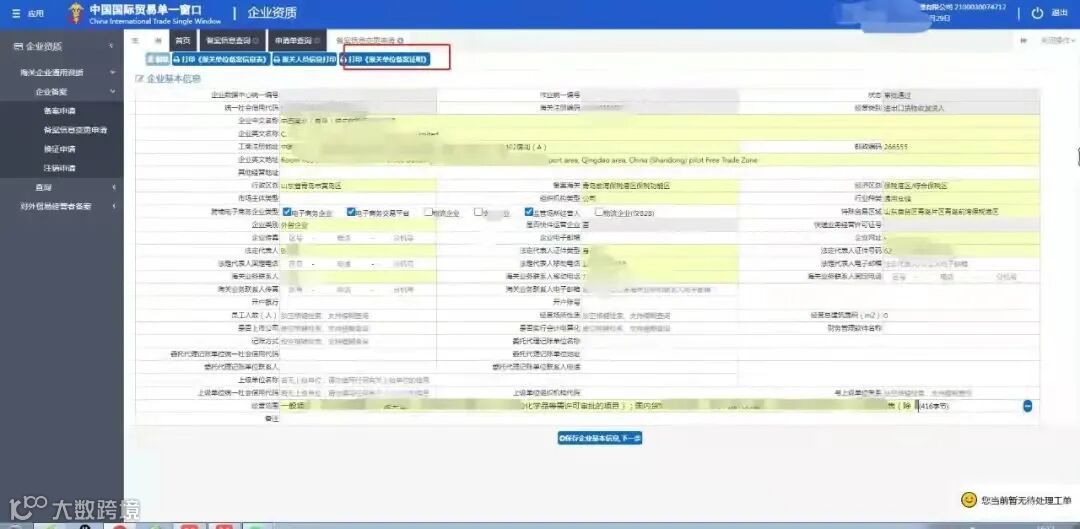Switch to the 首页 tab
This screenshot has height=529, width=1080.
tap(183, 41)
